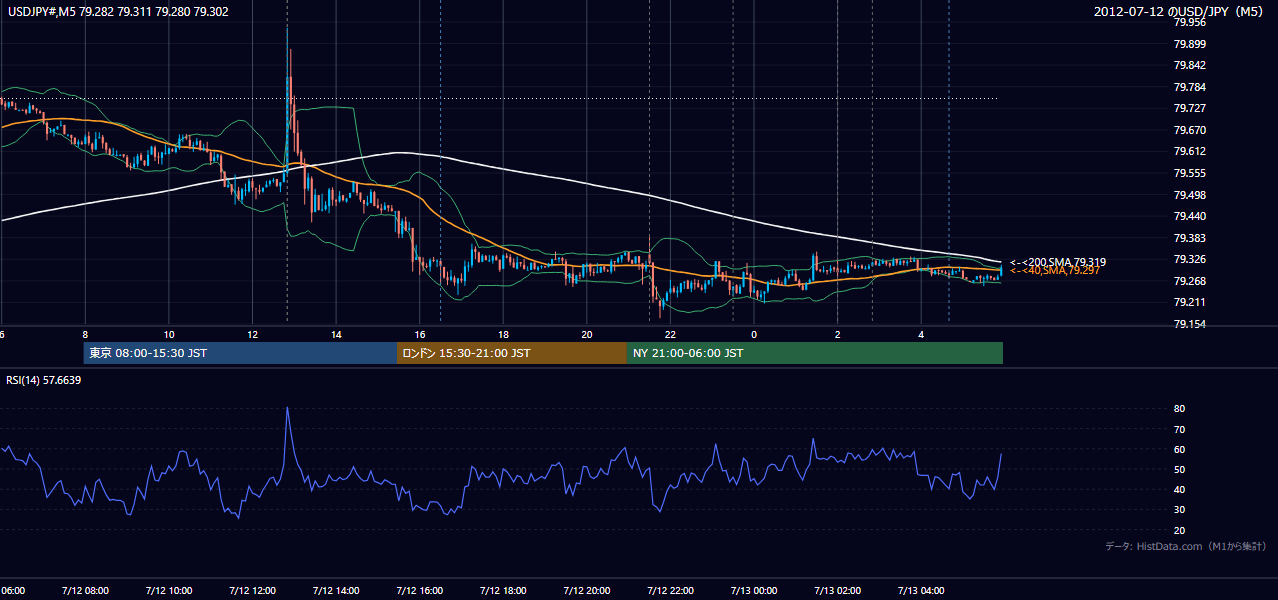Click the 7/12 22:00 bottom time label
Screen dimensions: 1278x600
click(x=671, y=591)
